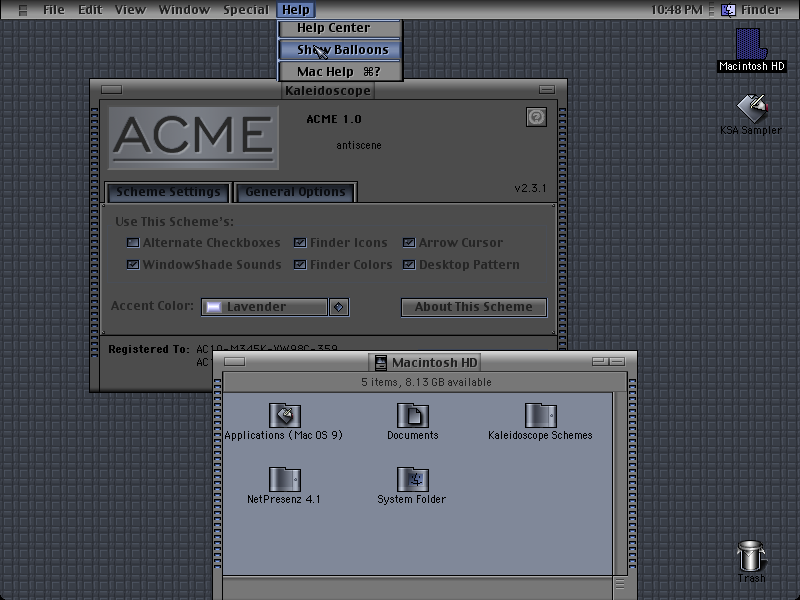Click the Macintosh HD window horizontal scrollbar
800x600 pixels.
click(x=417, y=587)
